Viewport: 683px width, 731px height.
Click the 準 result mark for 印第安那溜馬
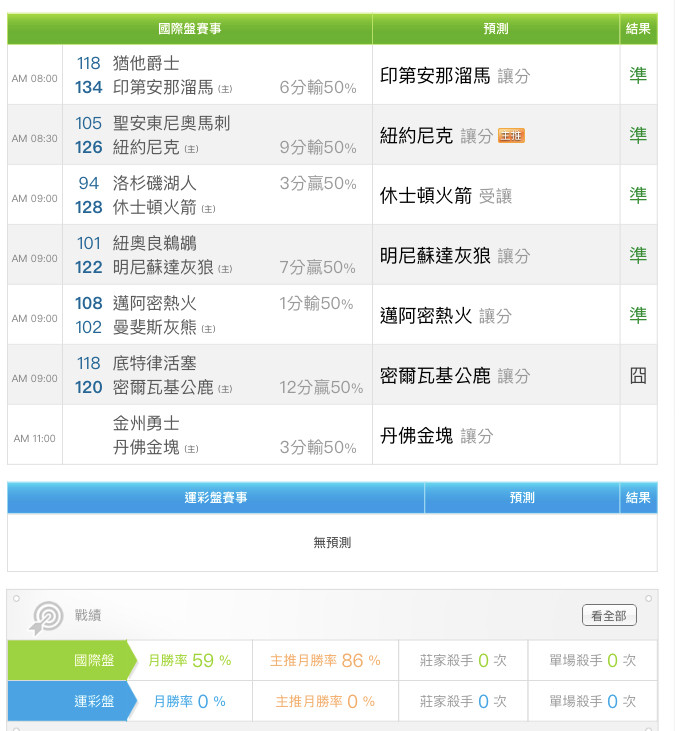(638, 75)
